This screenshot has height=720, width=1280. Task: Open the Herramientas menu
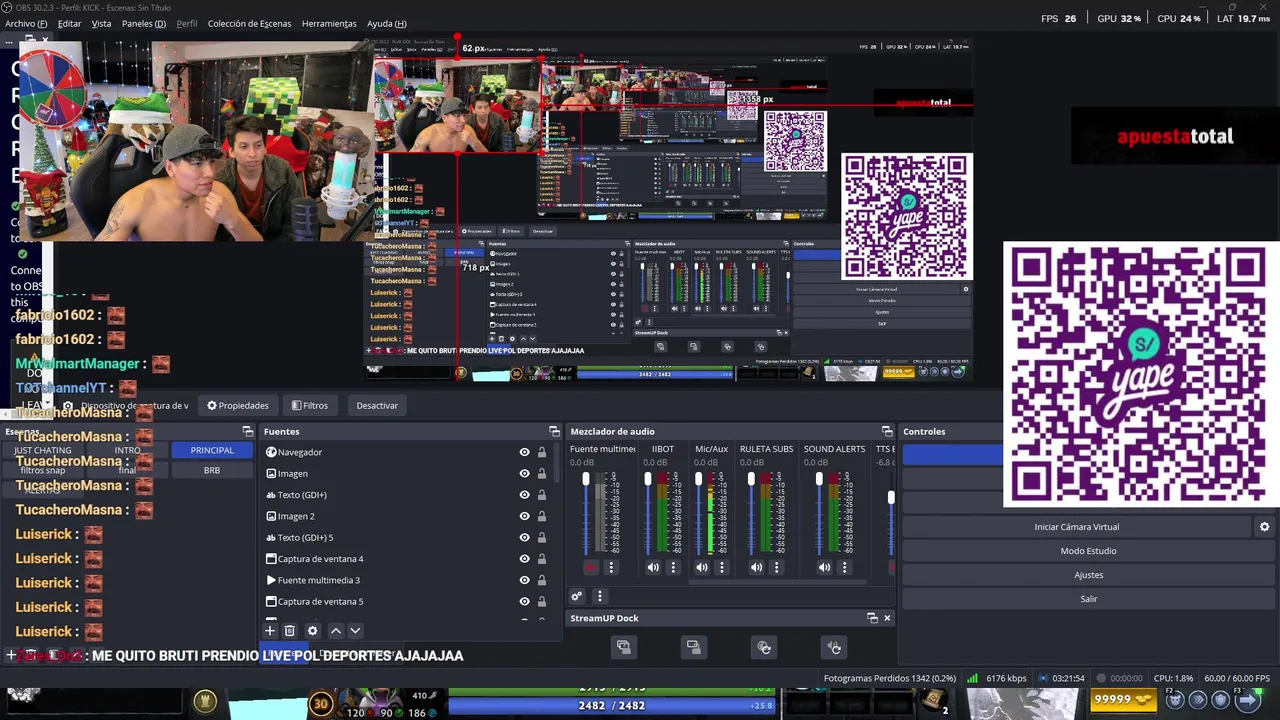pyautogui.click(x=329, y=23)
